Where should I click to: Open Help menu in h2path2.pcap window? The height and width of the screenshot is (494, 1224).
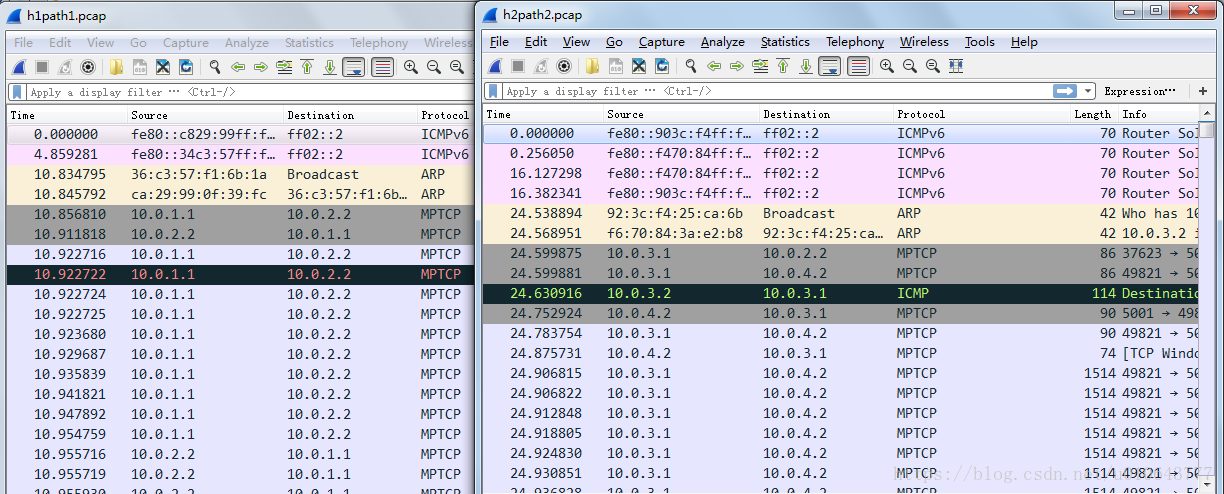tap(1024, 42)
